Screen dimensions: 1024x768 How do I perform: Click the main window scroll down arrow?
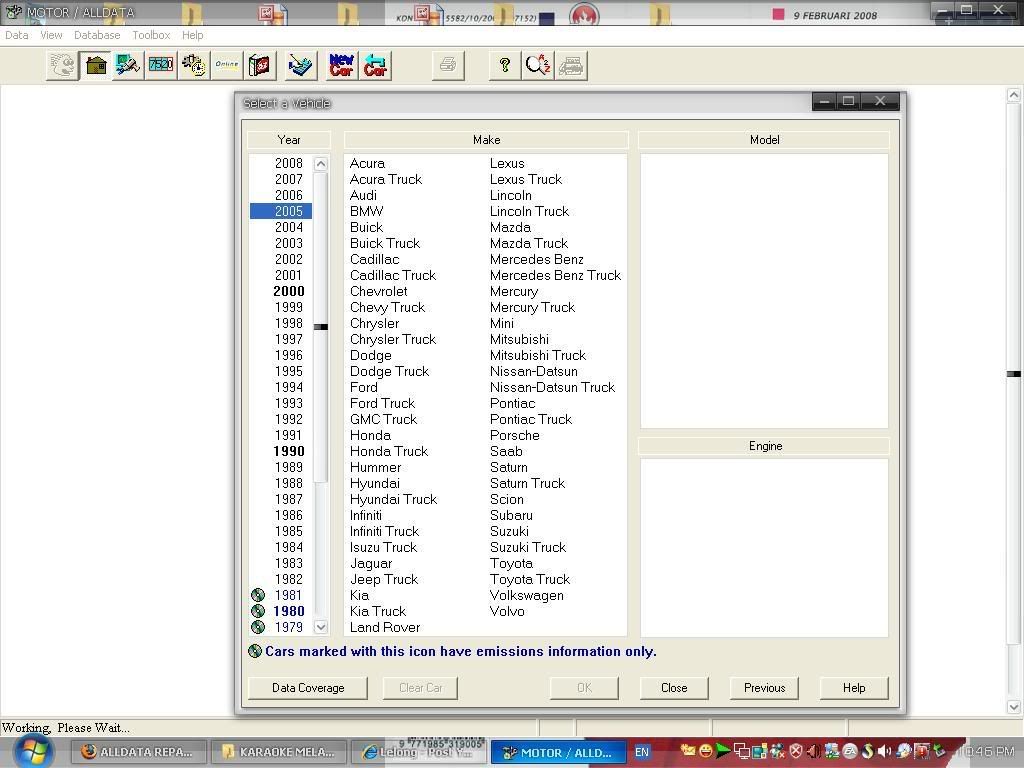[x=1014, y=707]
